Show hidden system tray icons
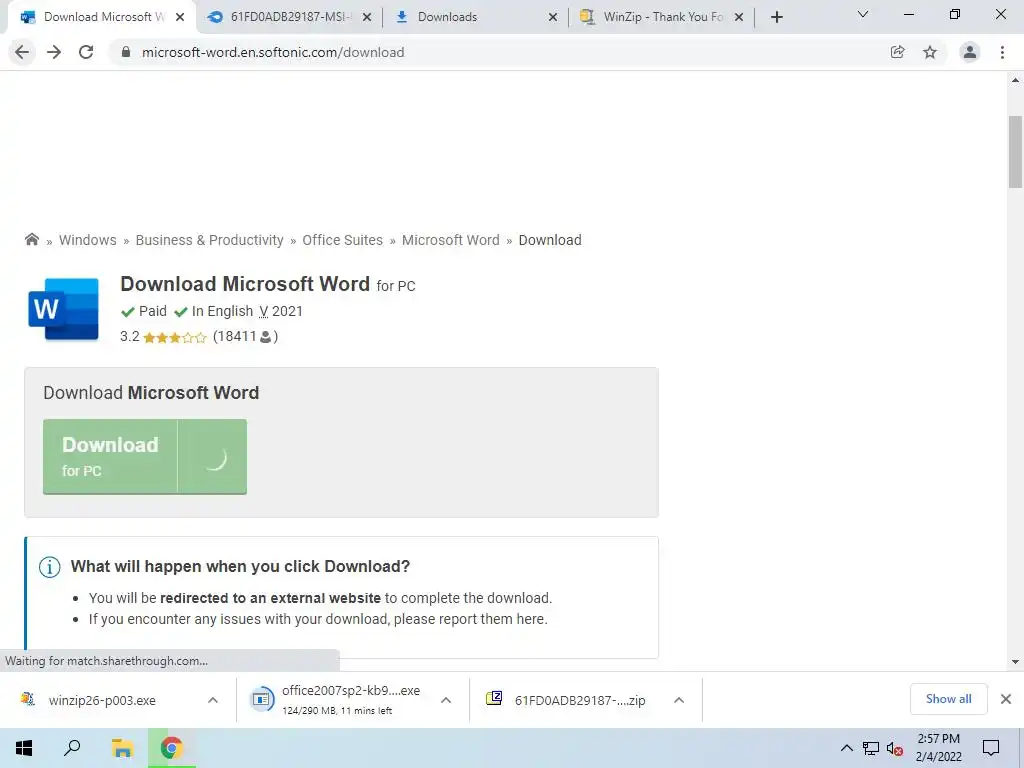 click(846, 748)
